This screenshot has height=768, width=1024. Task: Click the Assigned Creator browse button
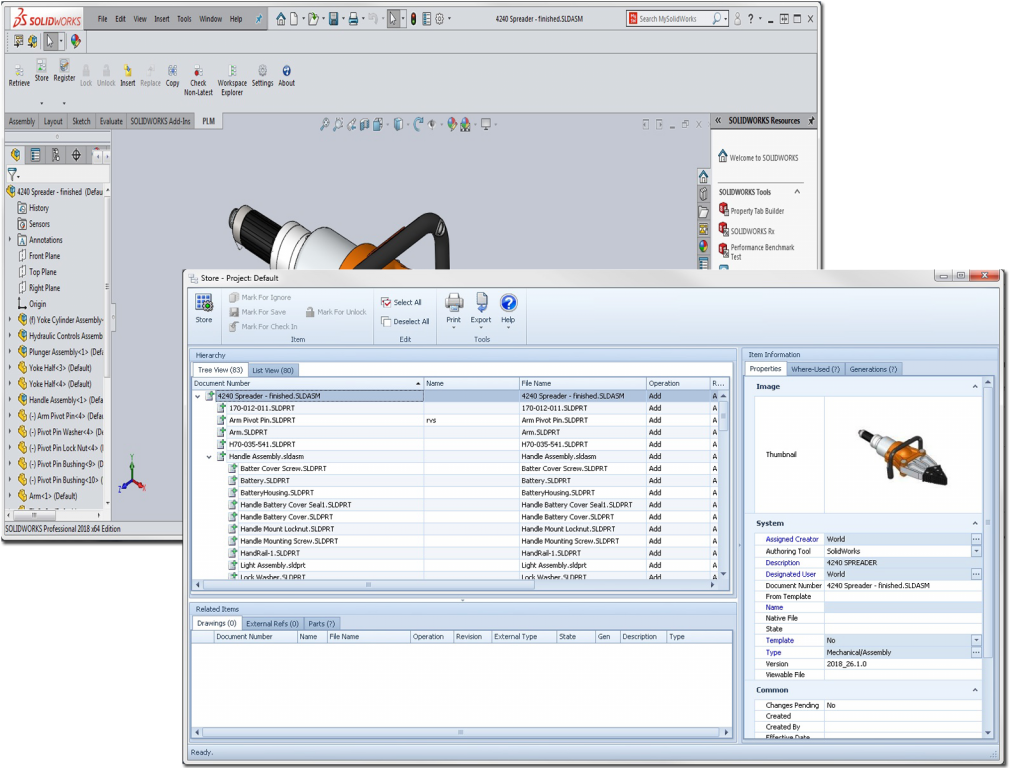click(976, 539)
